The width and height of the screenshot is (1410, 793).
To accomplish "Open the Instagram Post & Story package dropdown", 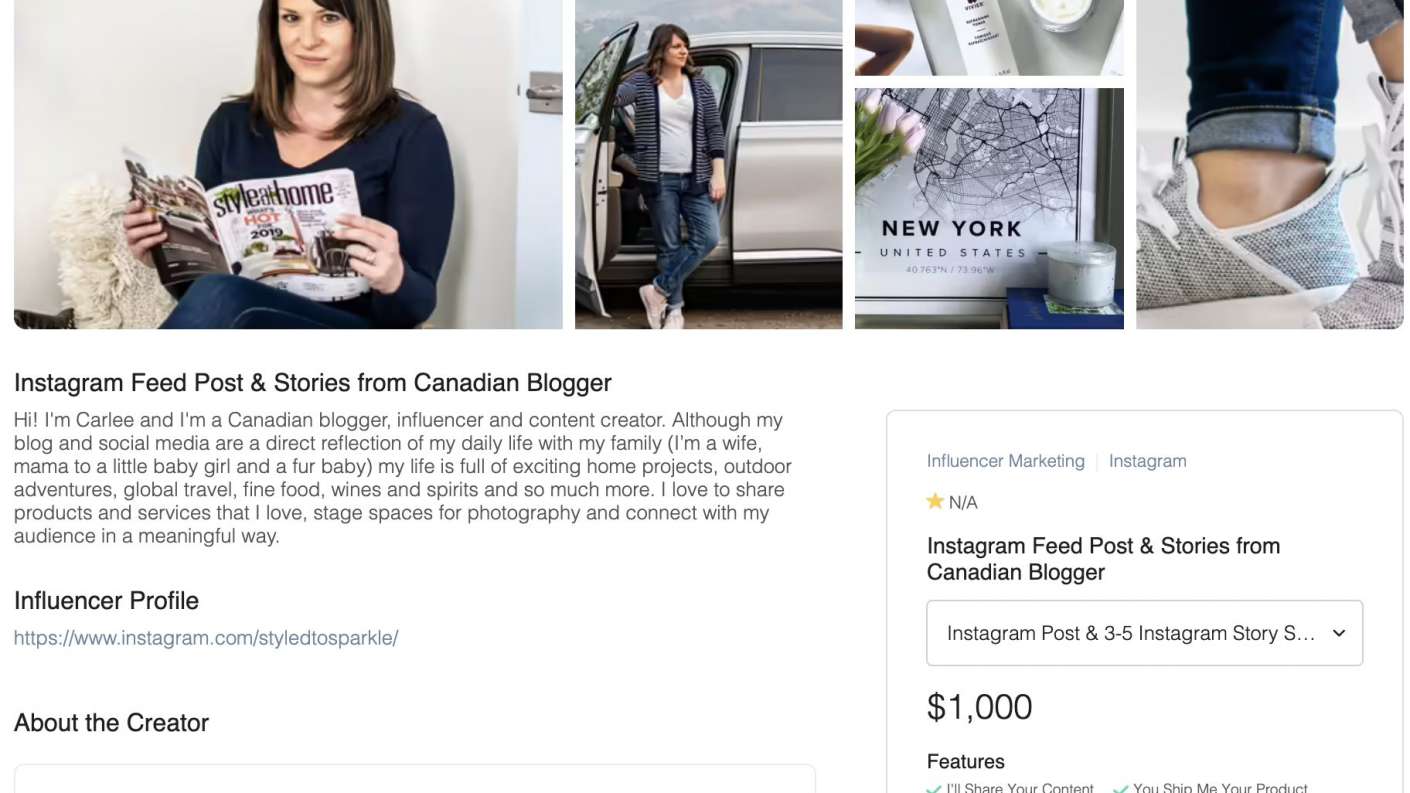I will 1144,633.
